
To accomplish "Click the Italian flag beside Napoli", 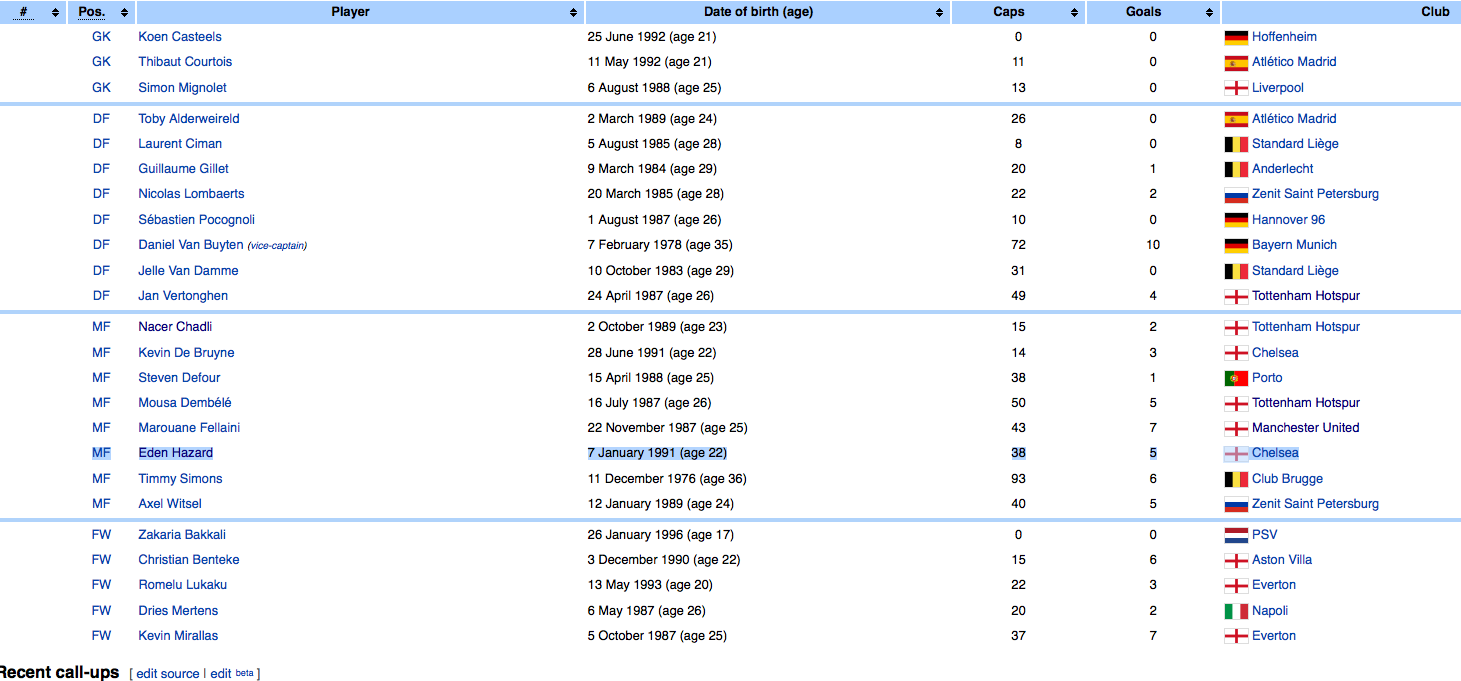I will coord(1236,611).
